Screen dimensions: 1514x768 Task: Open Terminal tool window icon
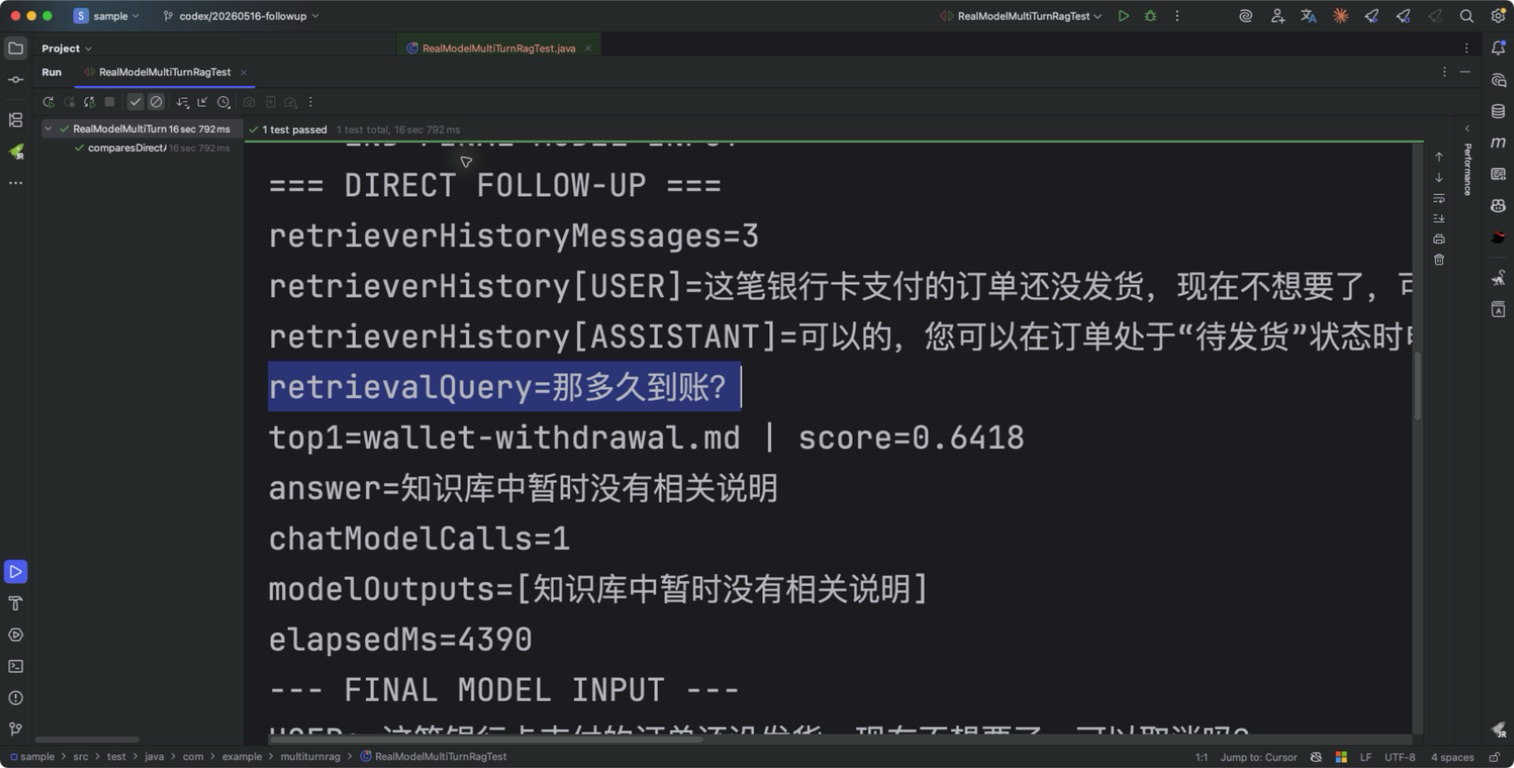15,666
